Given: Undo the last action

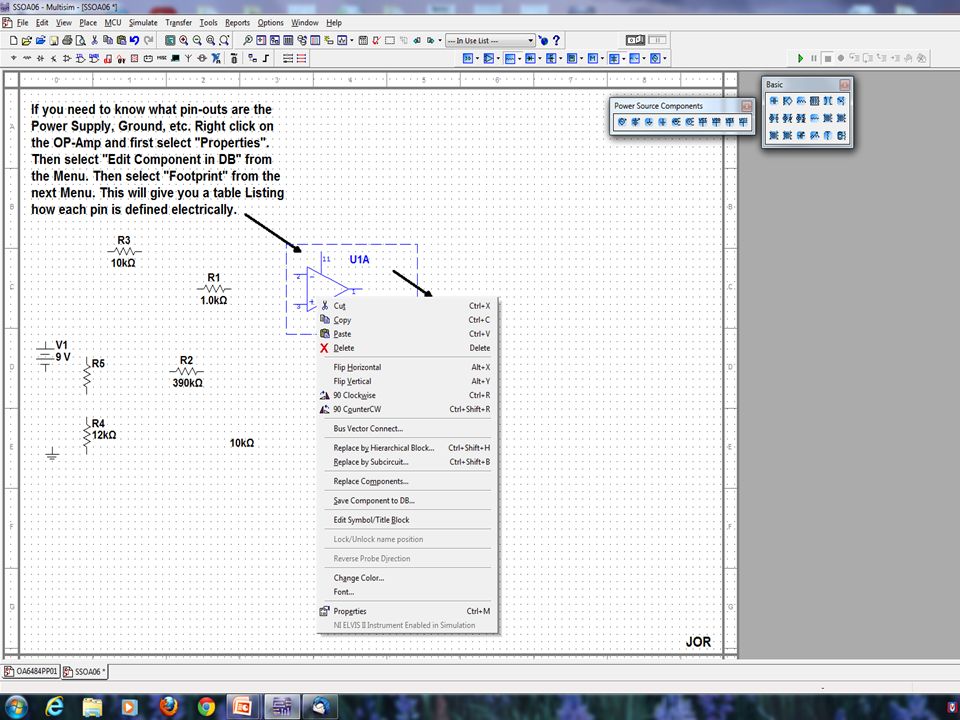Looking at the screenshot, I should [x=134, y=40].
